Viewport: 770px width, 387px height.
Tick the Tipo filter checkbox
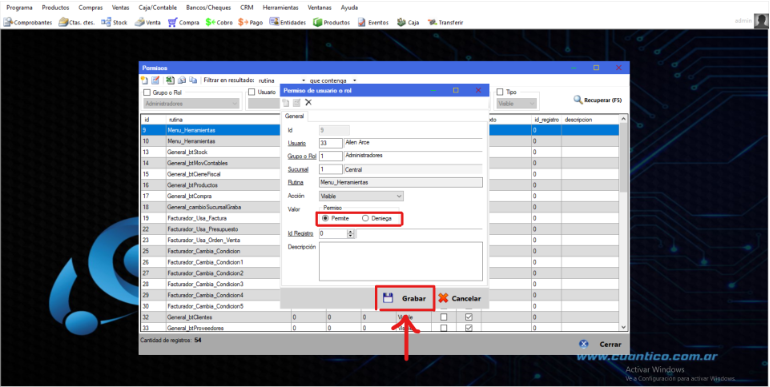coord(500,92)
